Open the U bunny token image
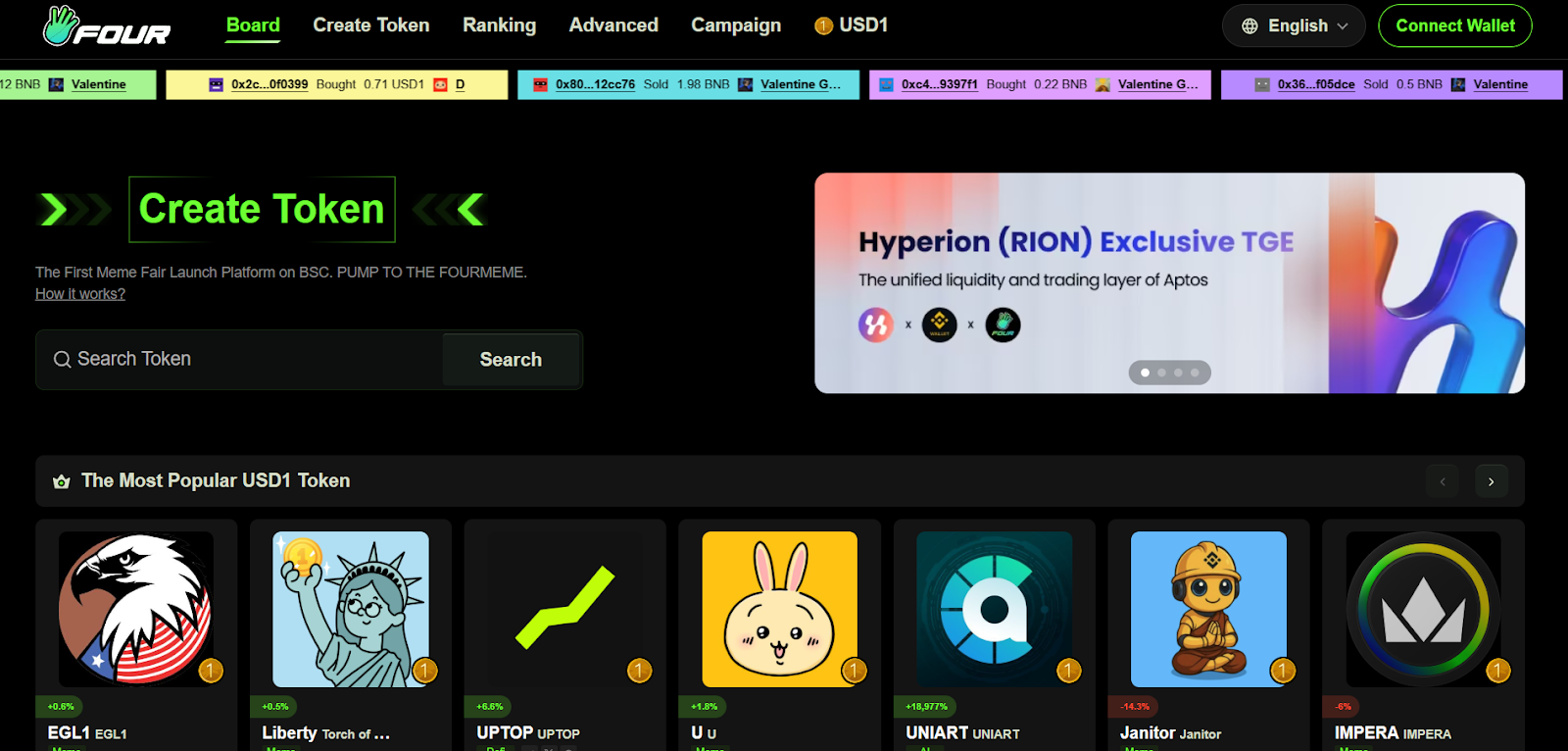 780,609
